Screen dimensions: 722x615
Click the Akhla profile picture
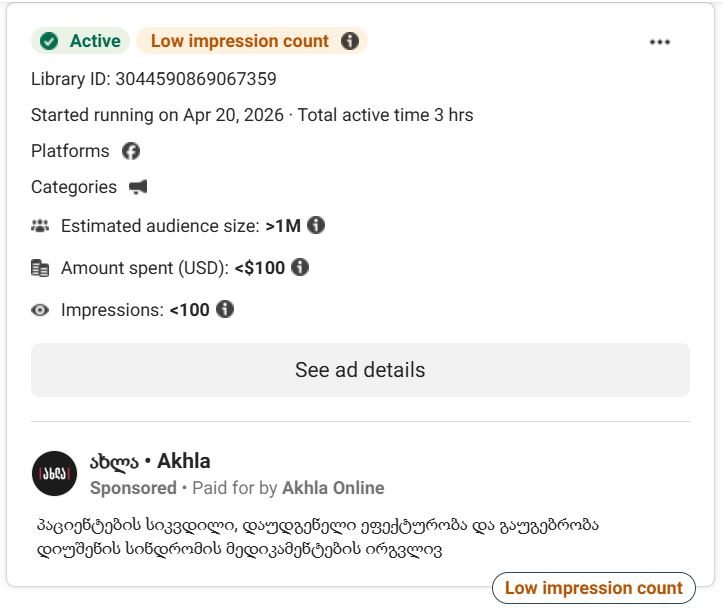coord(54,474)
